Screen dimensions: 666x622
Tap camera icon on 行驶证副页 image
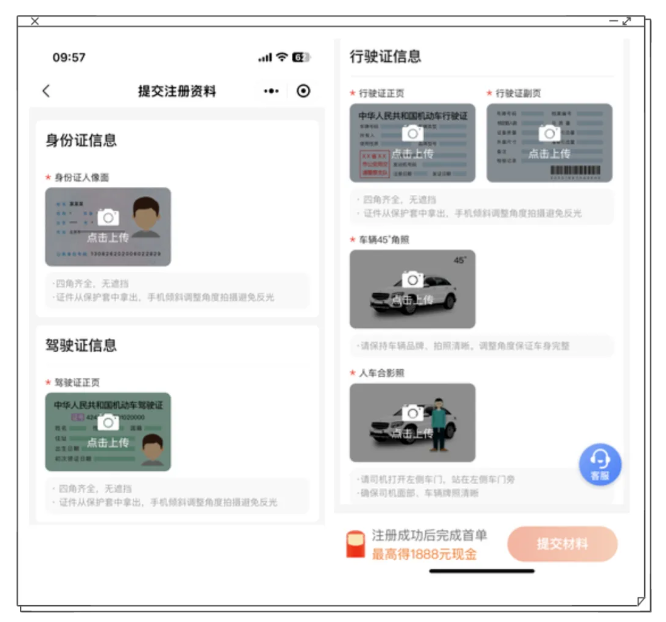coord(549,133)
